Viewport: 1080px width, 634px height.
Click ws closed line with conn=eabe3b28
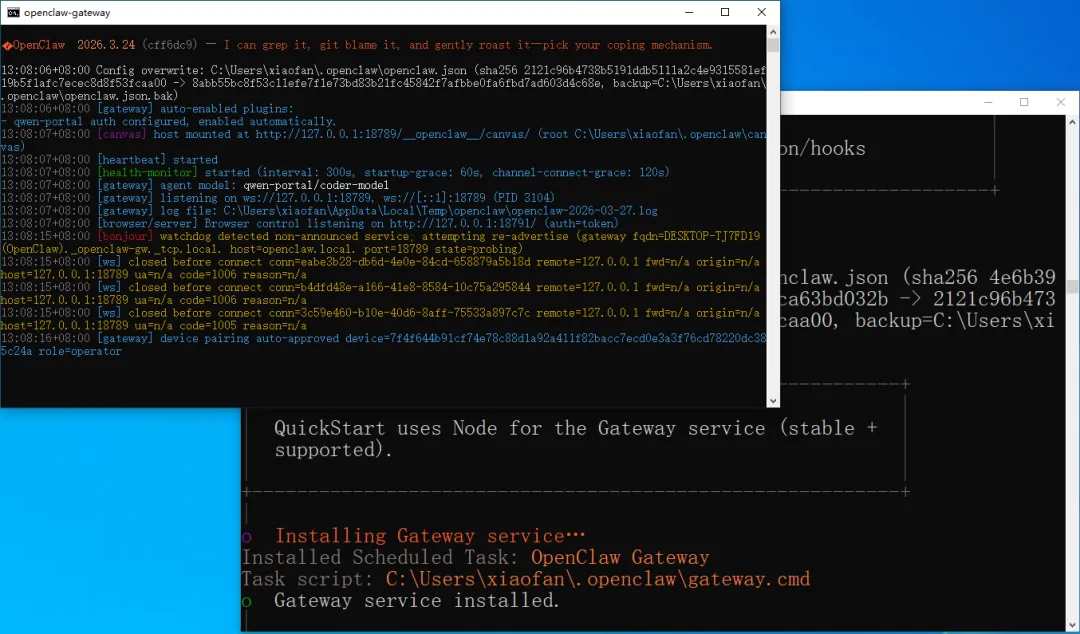(380, 268)
